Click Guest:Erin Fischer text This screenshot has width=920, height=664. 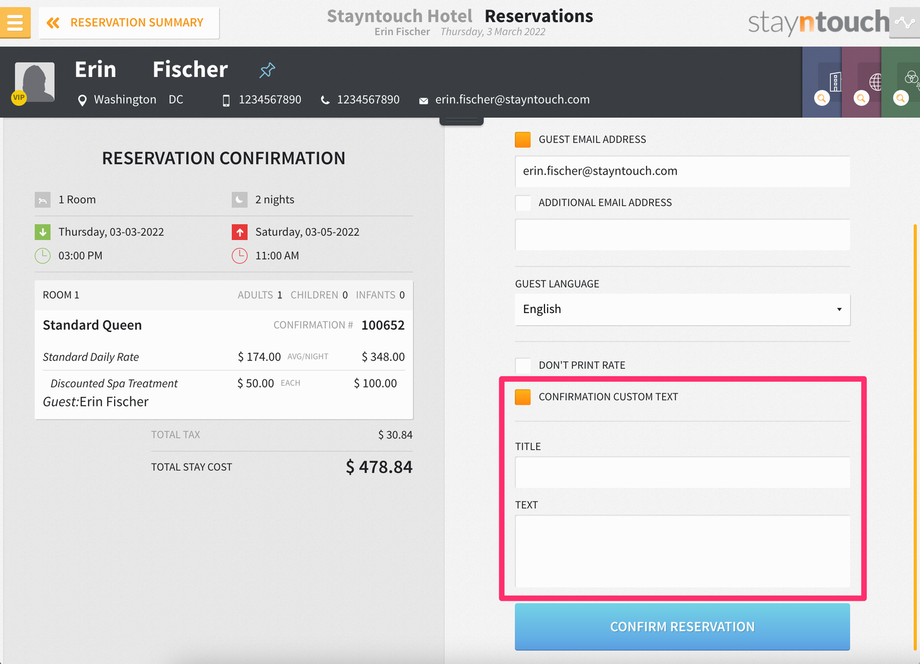(x=96, y=402)
